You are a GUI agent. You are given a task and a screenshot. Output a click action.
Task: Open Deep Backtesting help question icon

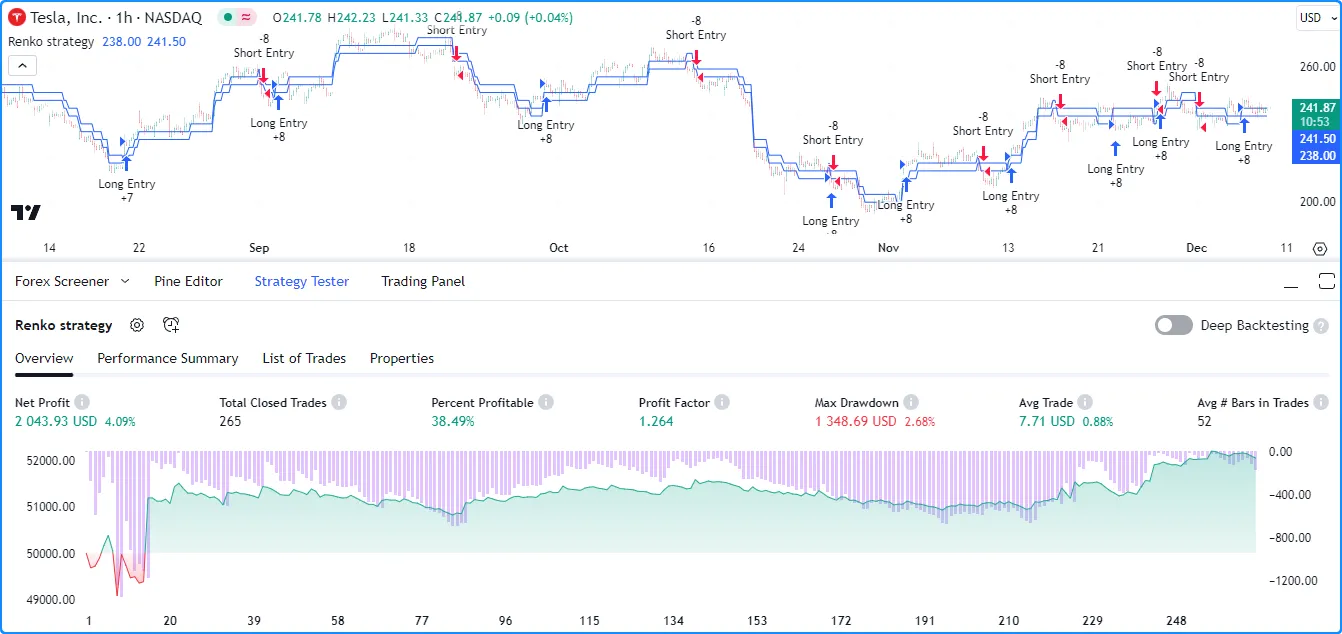[x=1321, y=326]
